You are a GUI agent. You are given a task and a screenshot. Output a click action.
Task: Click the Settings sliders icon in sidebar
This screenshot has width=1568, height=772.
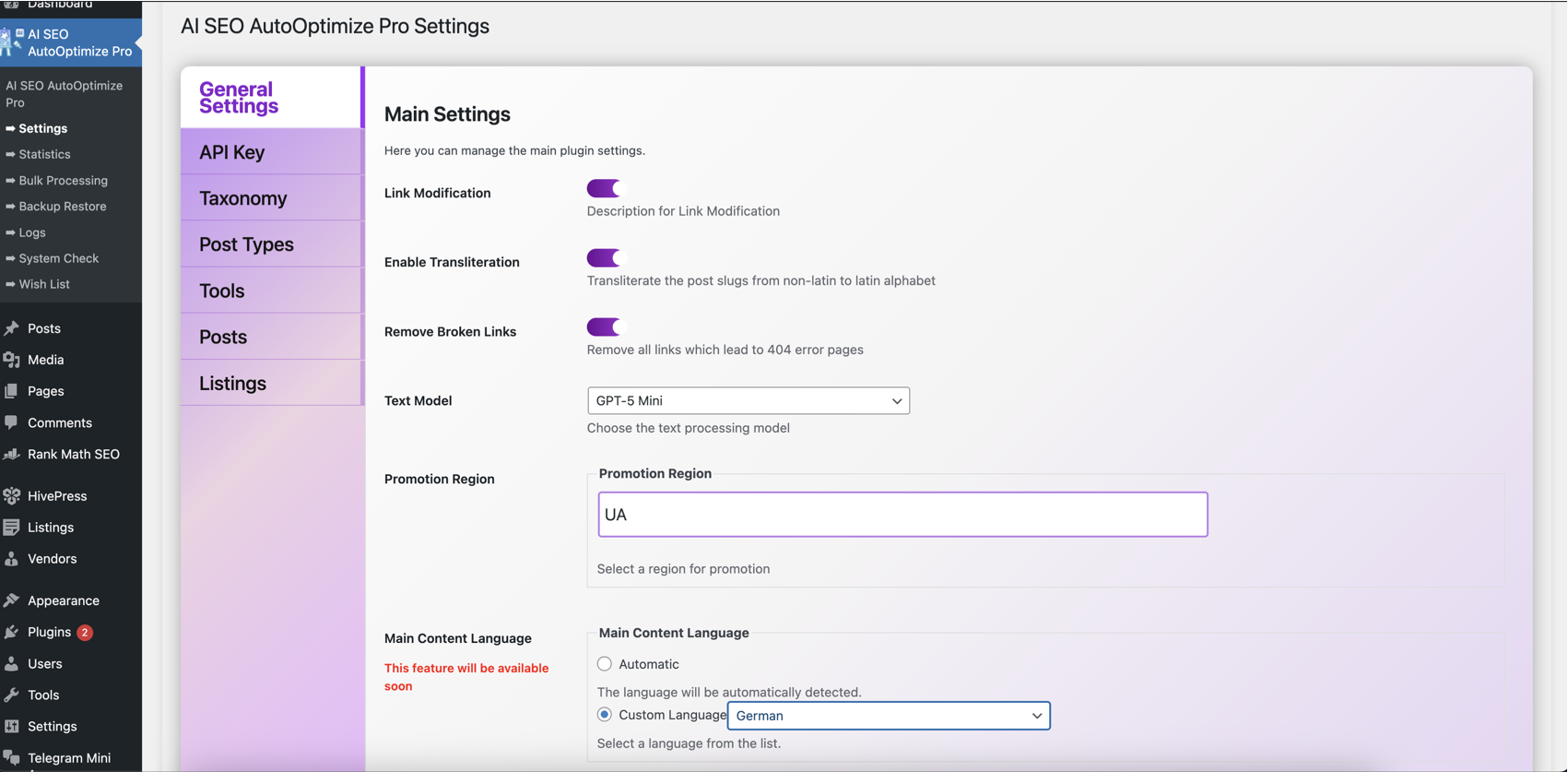[11, 727]
